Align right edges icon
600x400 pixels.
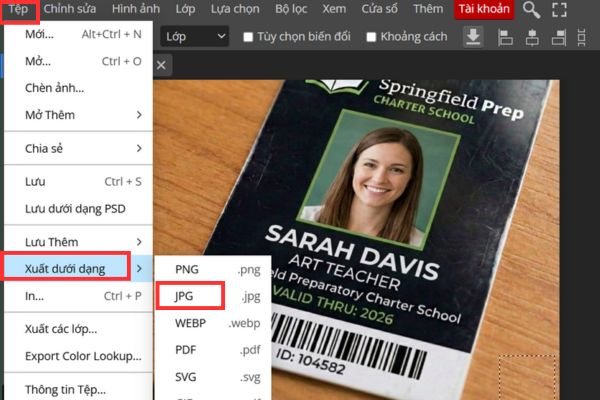559,37
